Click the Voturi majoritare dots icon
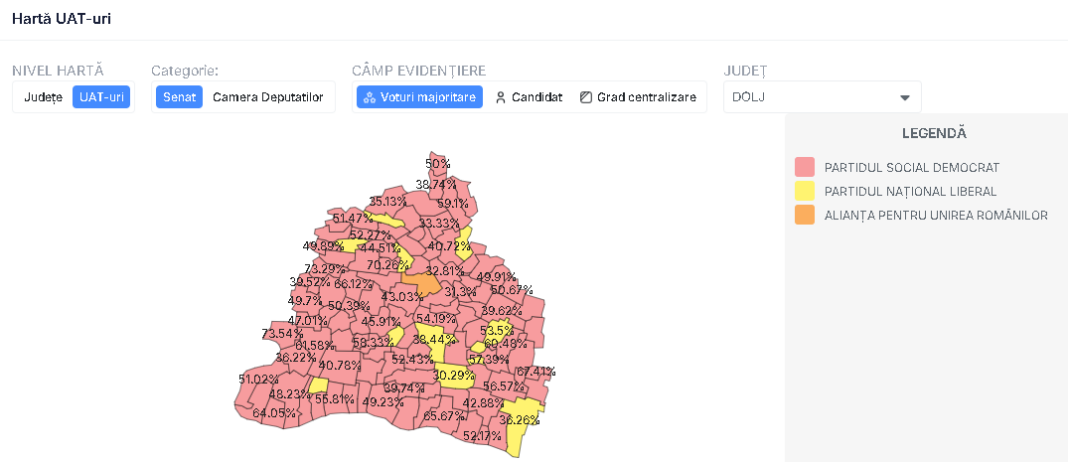The height and width of the screenshot is (462, 1068). (x=369, y=97)
